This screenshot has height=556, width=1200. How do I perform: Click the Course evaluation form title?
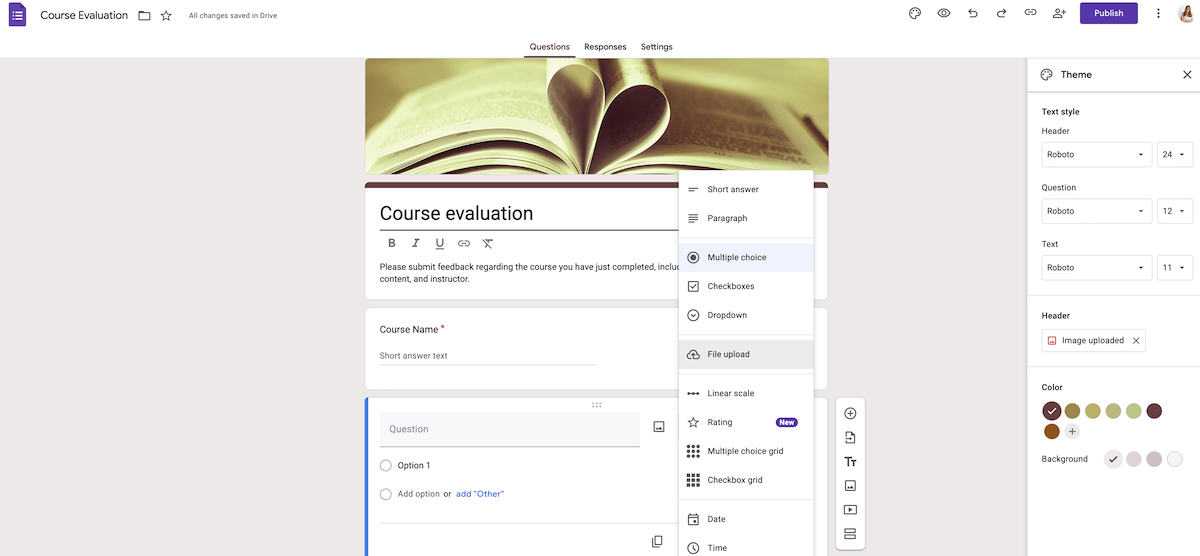point(456,213)
